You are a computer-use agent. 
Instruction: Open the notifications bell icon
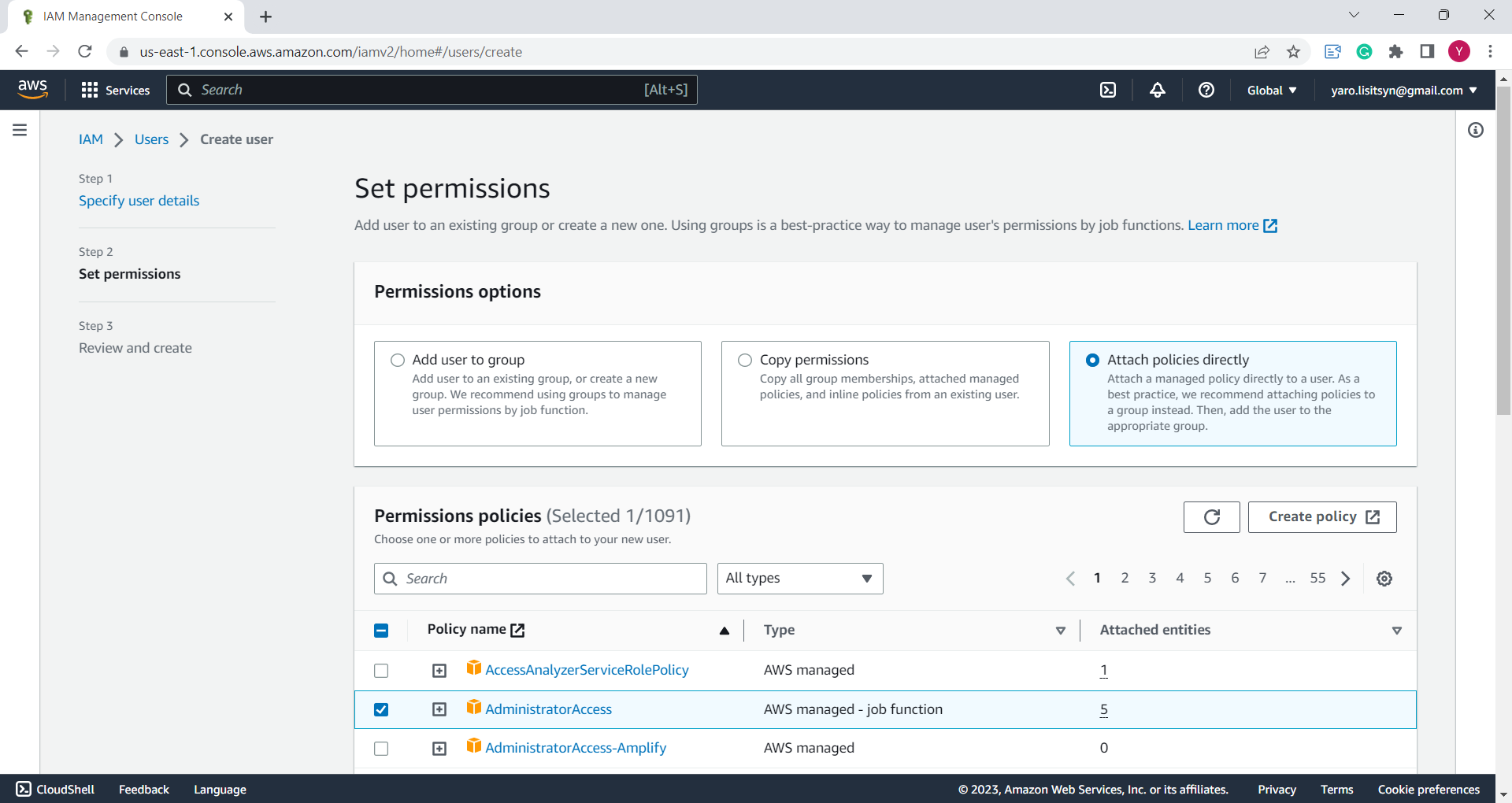tap(1158, 90)
